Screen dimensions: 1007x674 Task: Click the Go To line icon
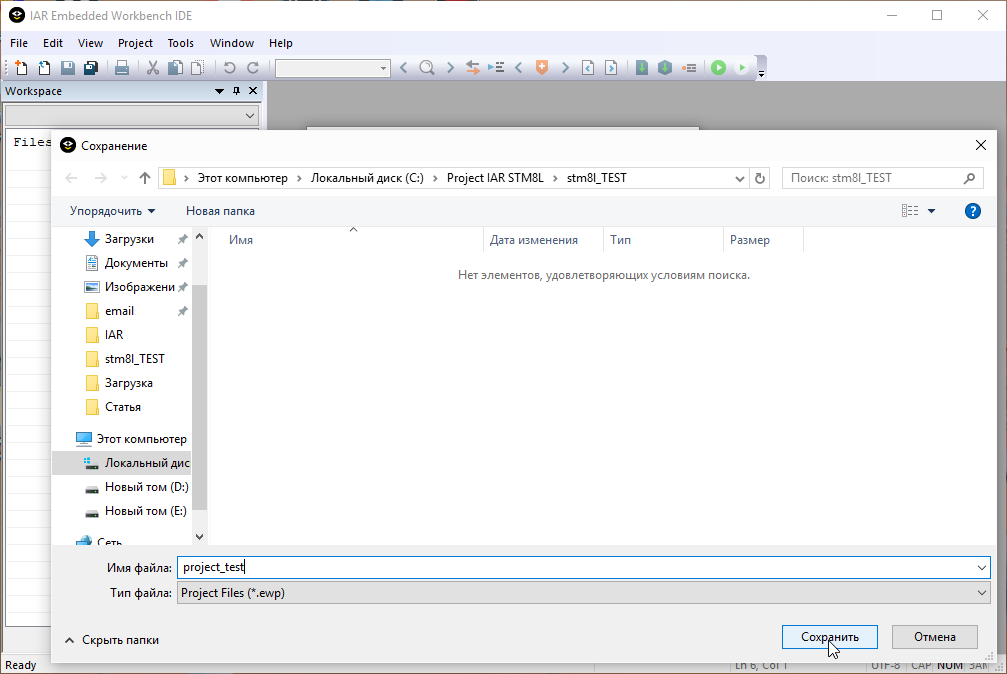coord(496,67)
